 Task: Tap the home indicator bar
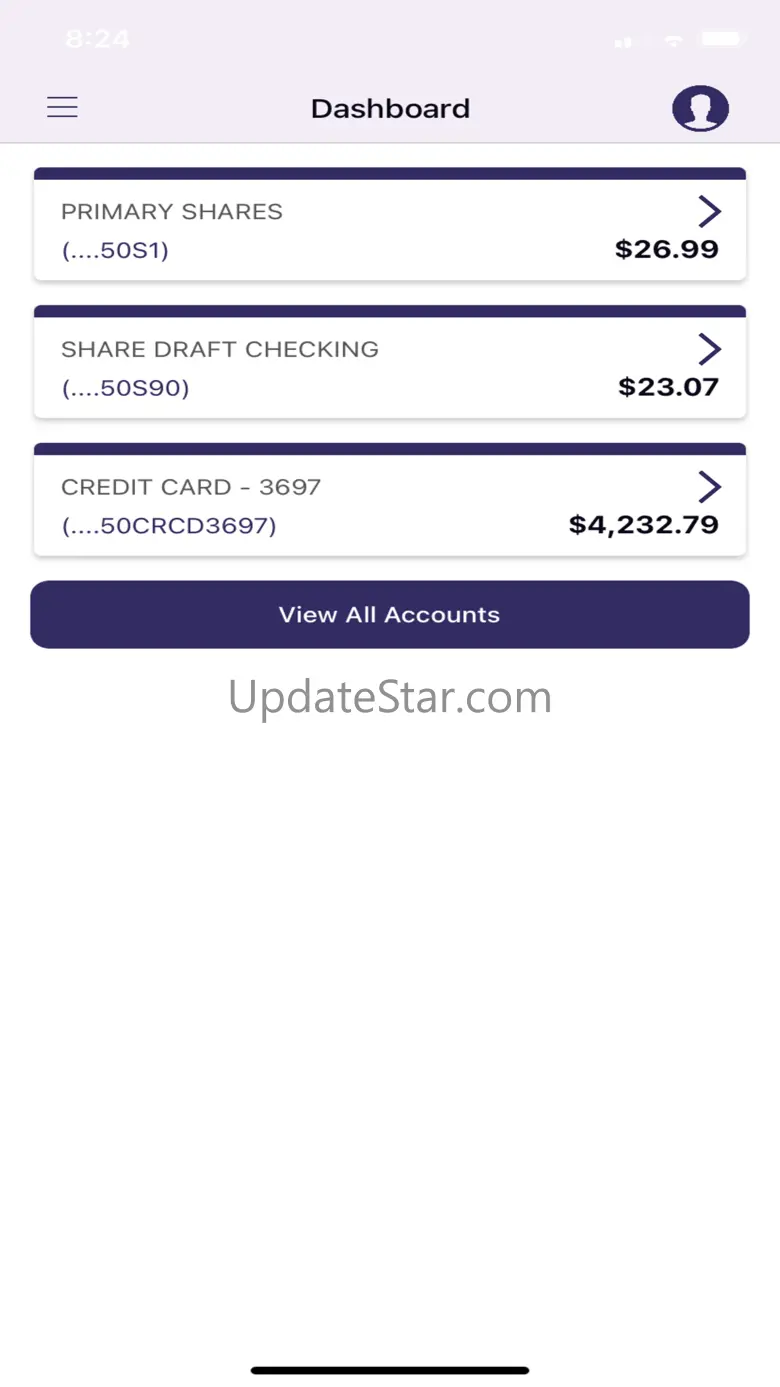pos(390,1370)
